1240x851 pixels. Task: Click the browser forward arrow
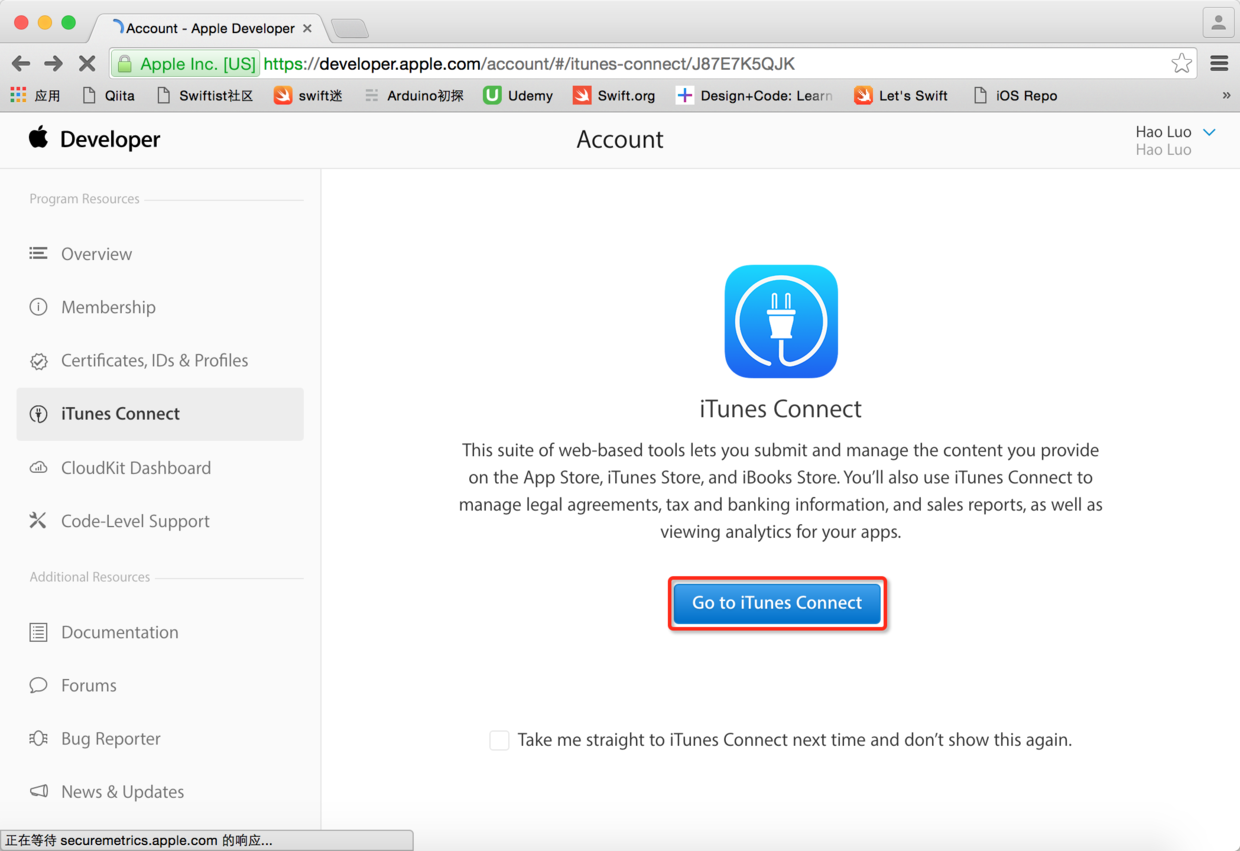pyautogui.click(x=54, y=64)
